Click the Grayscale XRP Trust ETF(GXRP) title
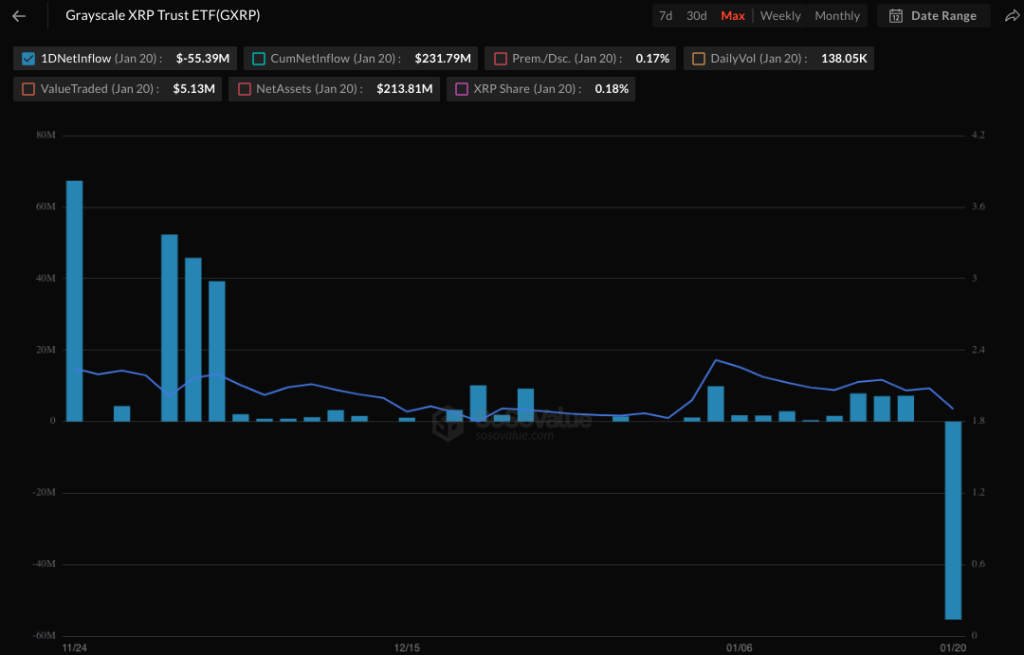The height and width of the screenshot is (655, 1024). (x=163, y=15)
